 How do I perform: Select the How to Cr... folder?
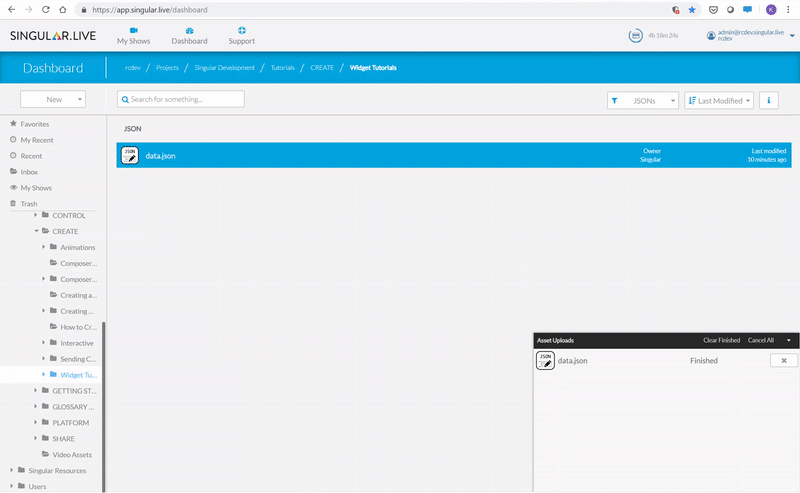coord(73,327)
